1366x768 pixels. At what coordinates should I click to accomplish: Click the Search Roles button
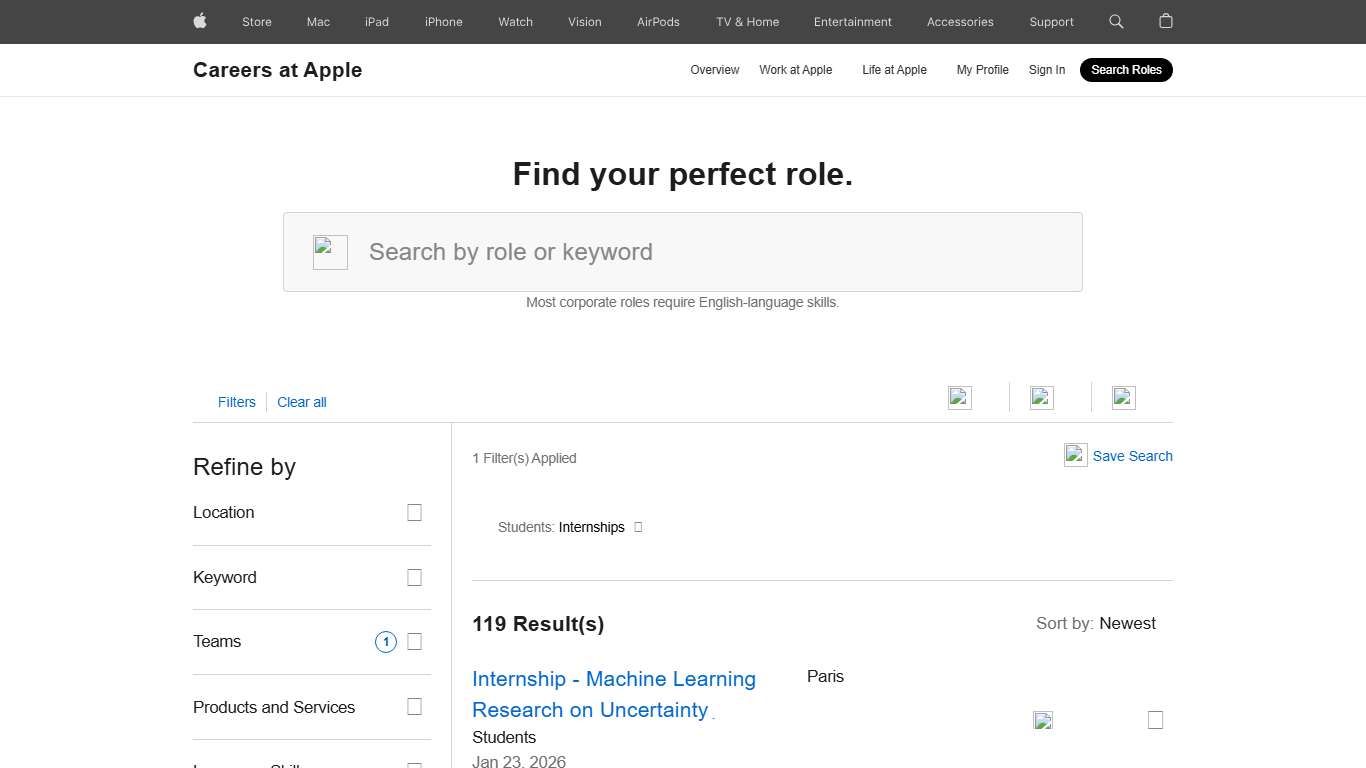[1126, 70]
